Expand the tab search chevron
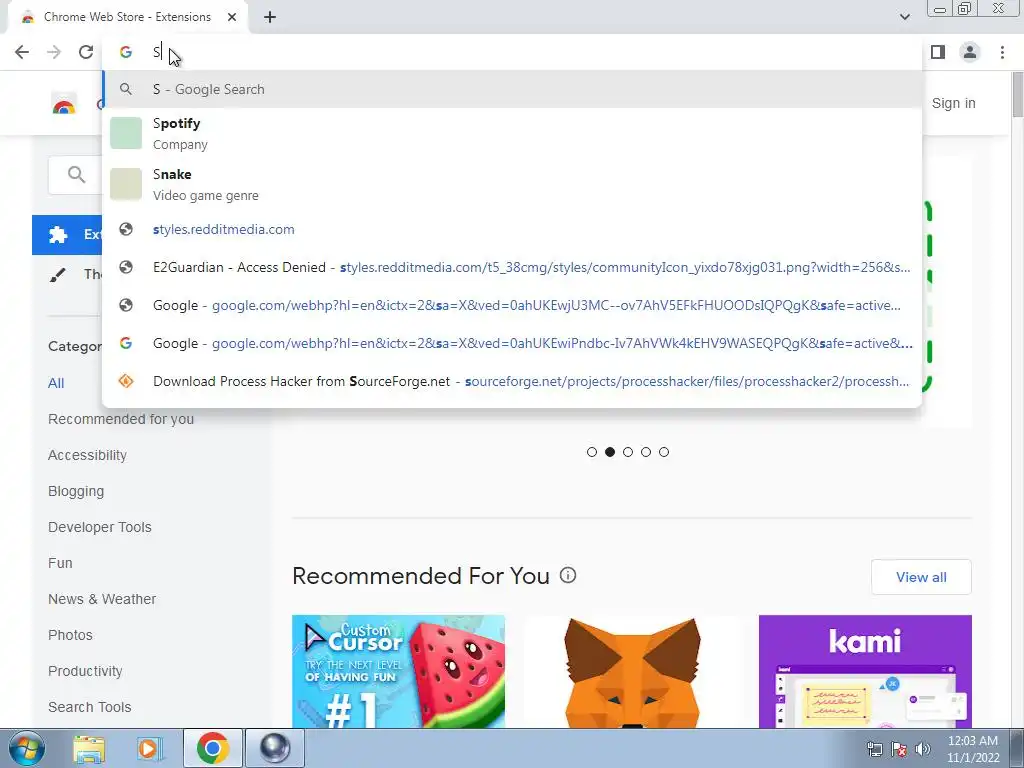 (x=904, y=17)
